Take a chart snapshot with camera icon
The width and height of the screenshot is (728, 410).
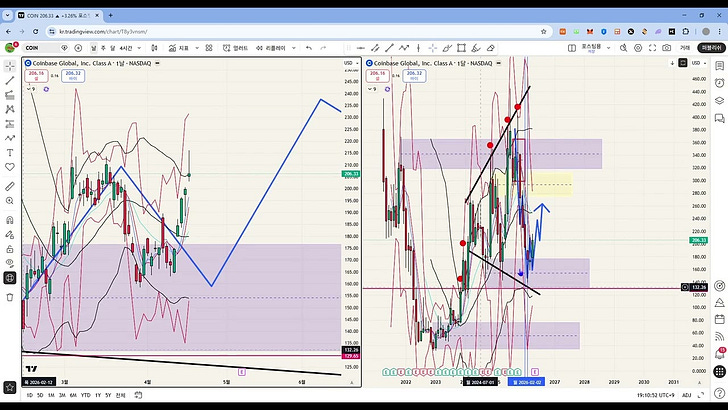point(667,48)
